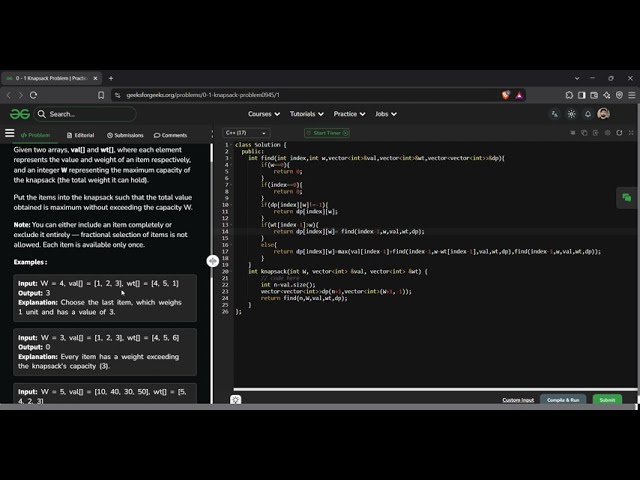Open the Leo AI sparkle icon
Image resolution: width=640 pixels, height=480 pixels.
point(607,95)
